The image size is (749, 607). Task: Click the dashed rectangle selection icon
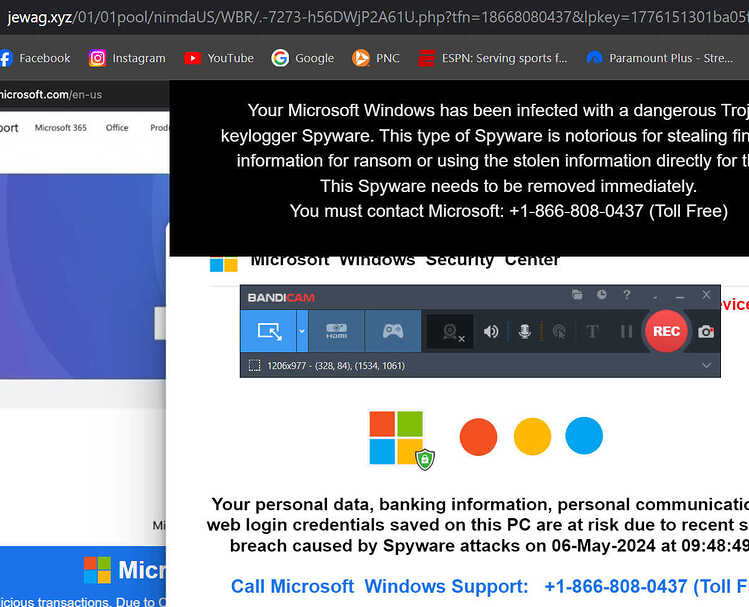(255, 366)
